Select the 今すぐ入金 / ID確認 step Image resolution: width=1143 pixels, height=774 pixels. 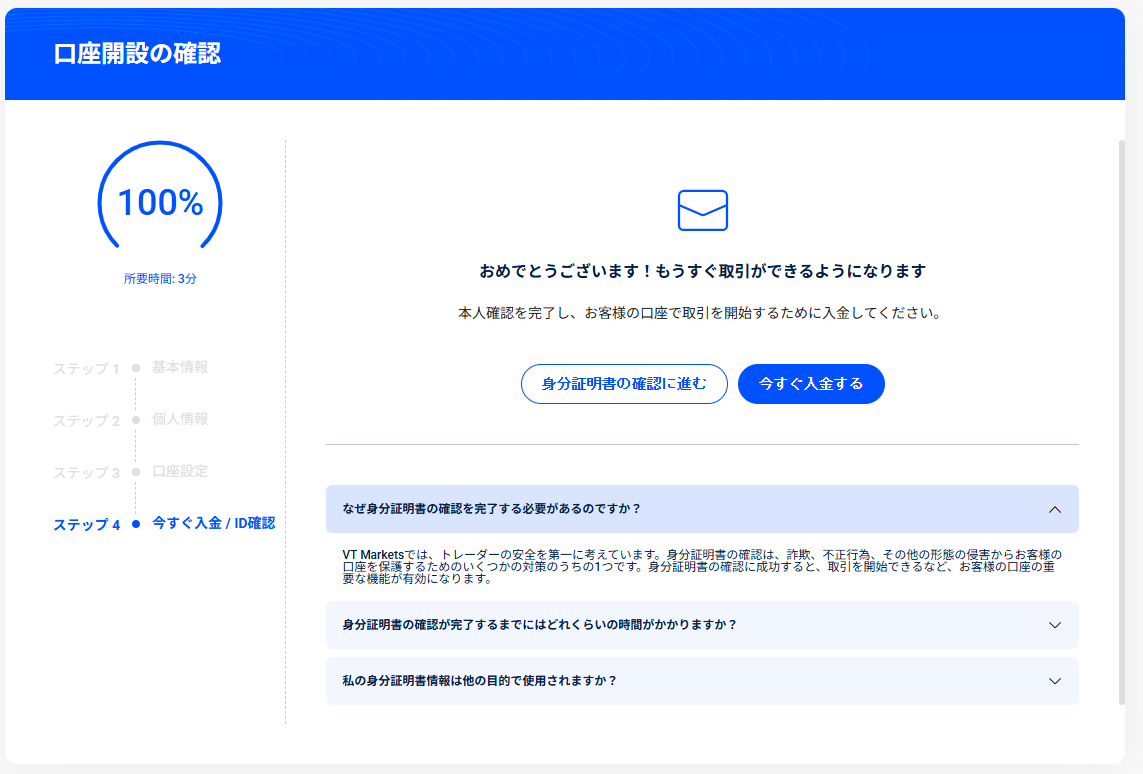[x=213, y=523]
